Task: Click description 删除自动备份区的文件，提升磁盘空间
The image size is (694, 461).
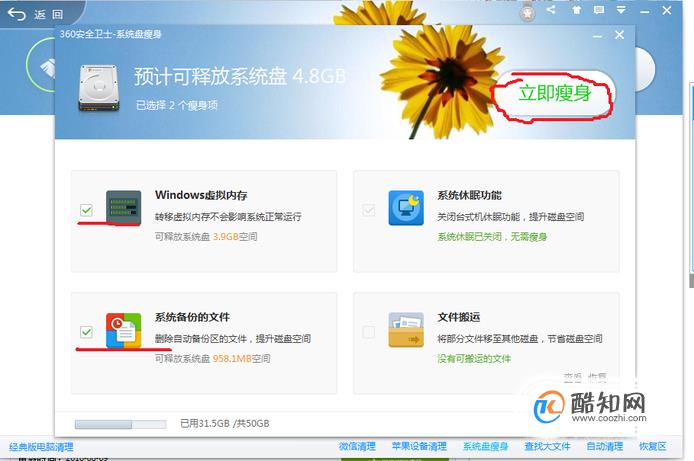Action: 233,338
